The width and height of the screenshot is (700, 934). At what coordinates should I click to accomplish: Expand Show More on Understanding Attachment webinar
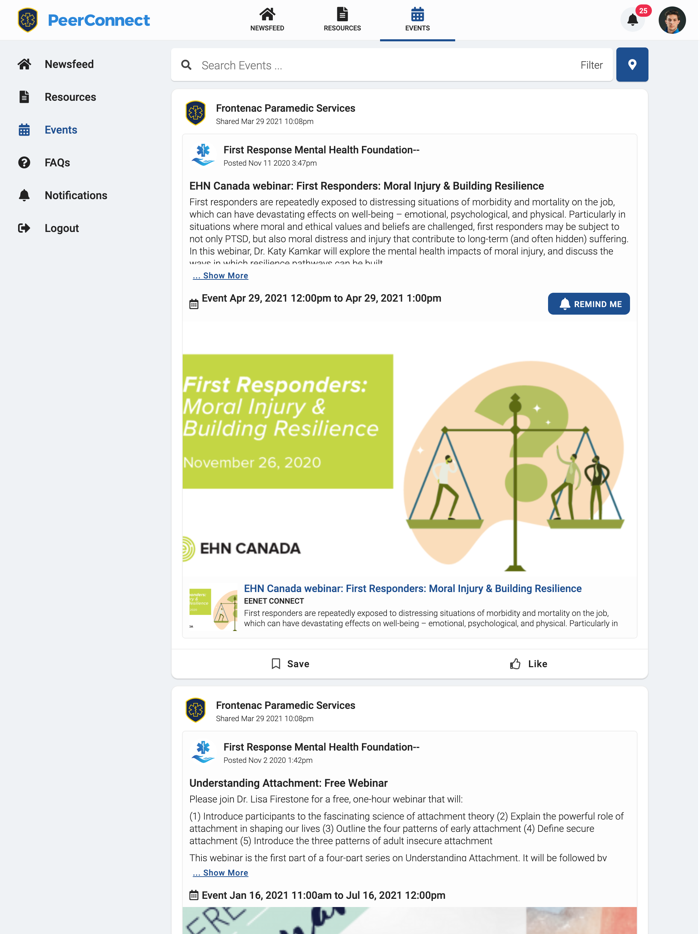point(220,872)
